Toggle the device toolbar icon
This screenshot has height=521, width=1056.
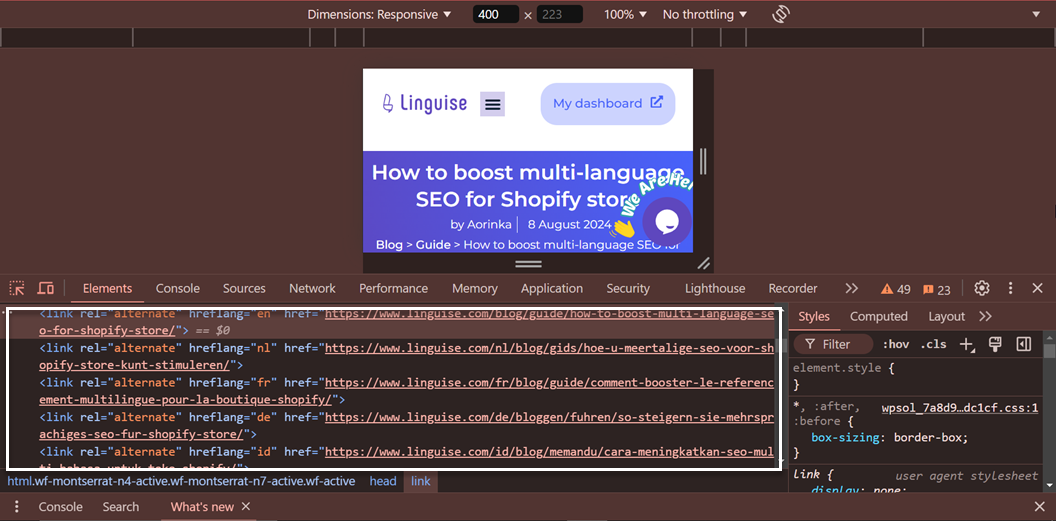(46, 288)
